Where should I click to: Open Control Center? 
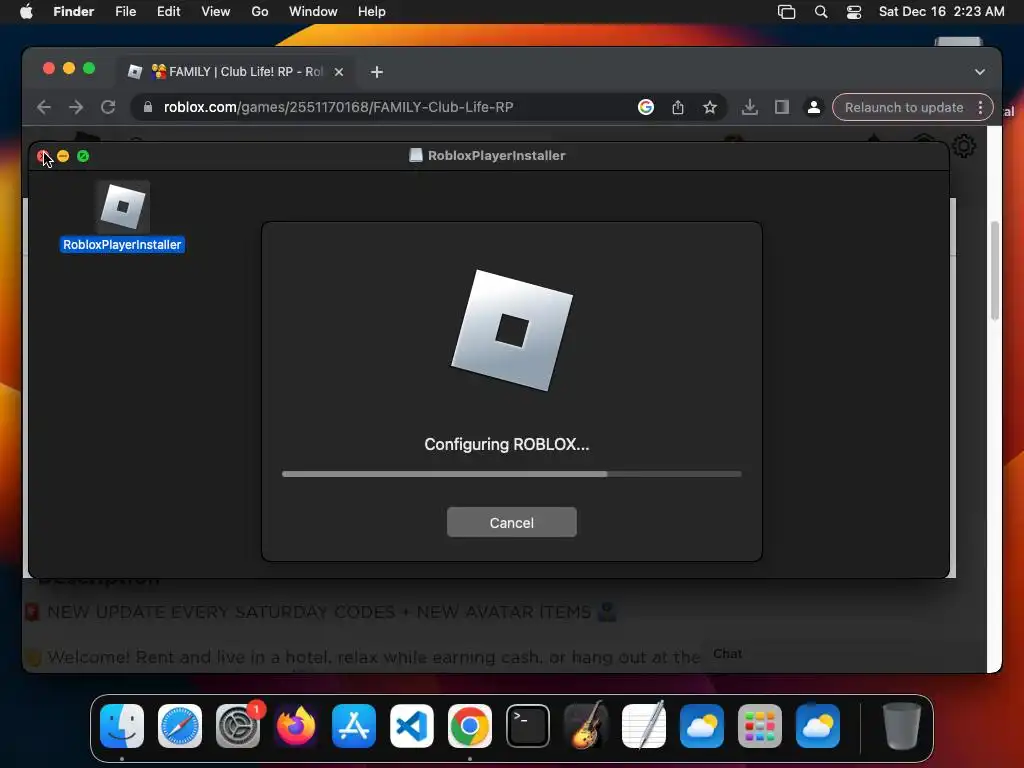pyautogui.click(x=854, y=12)
